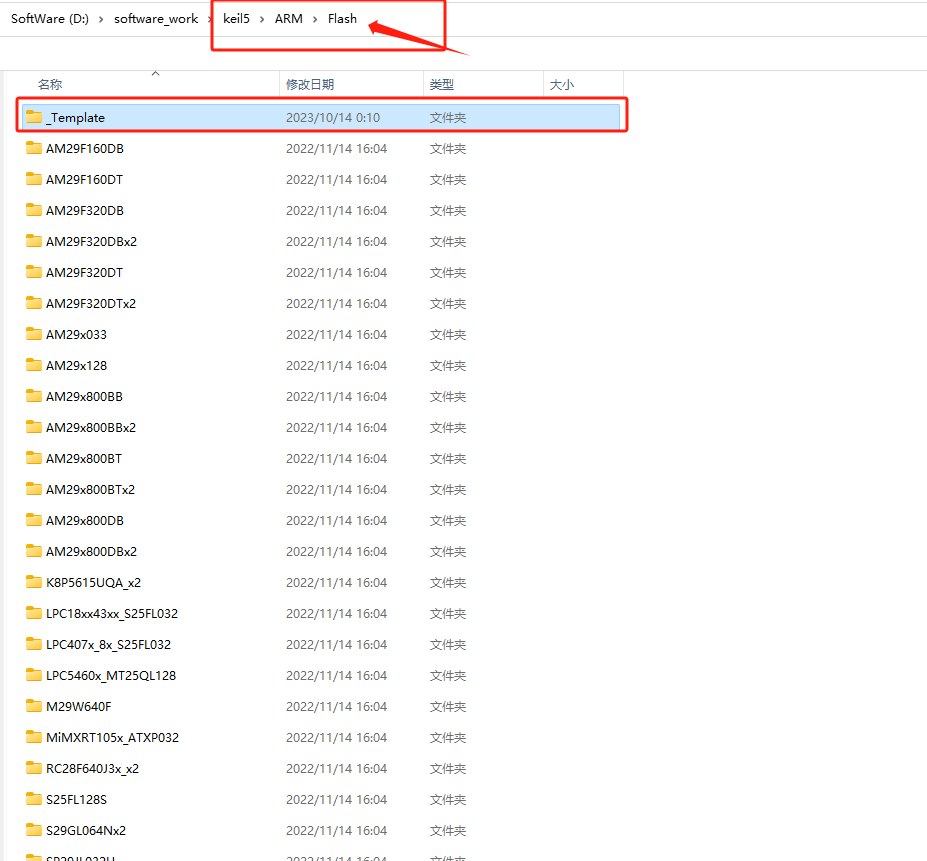The width and height of the screenshot is (927, 861).
Task: Select LPC5460x_MT25QL128 folder name
Action: click(111, 675)
